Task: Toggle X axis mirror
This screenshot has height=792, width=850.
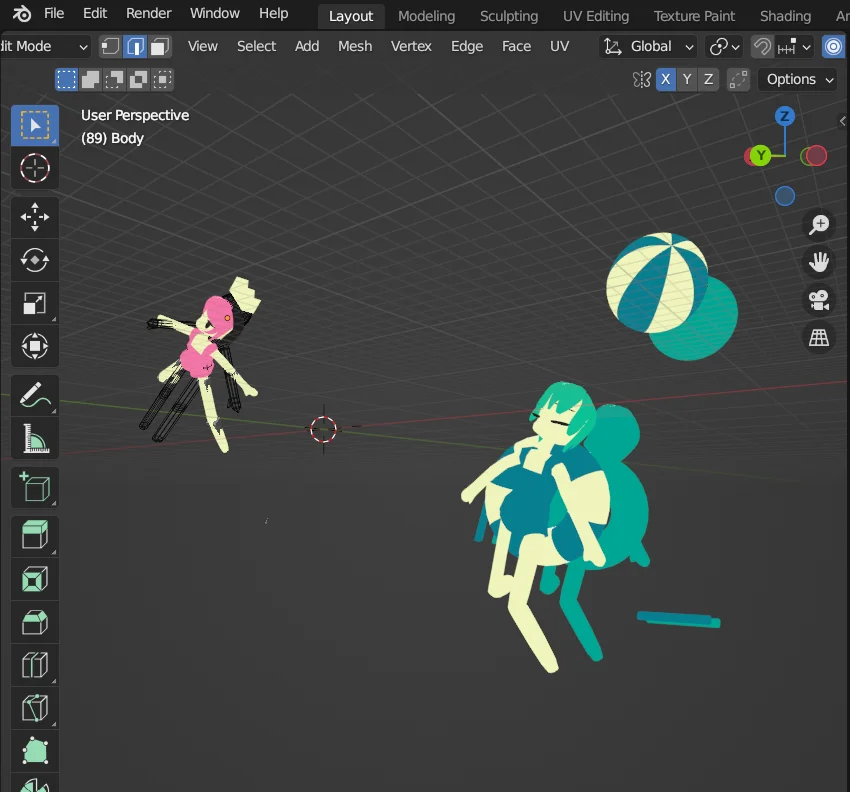Action: point(665,80)
